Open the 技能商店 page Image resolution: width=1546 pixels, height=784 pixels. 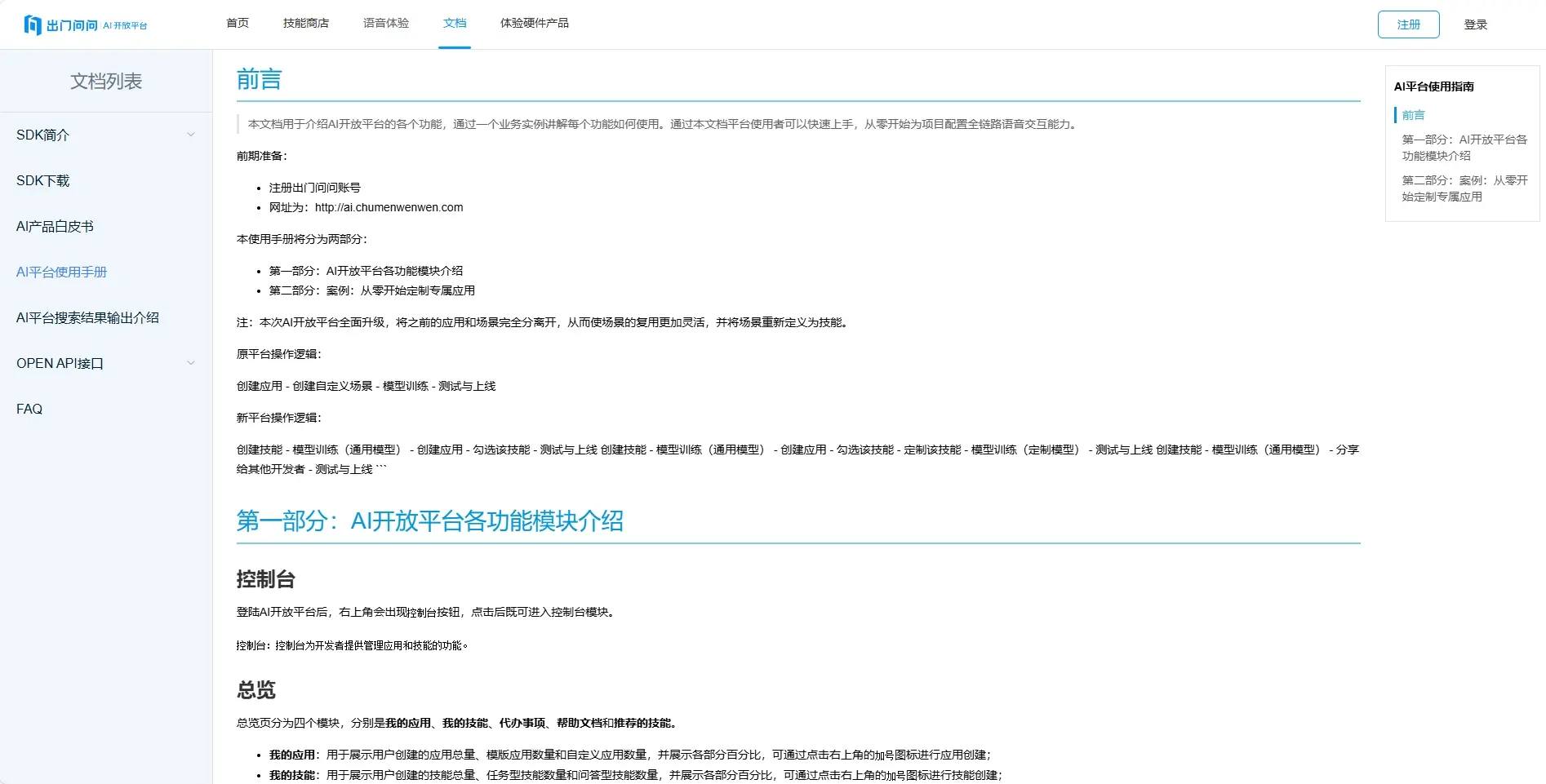[306, 24]
